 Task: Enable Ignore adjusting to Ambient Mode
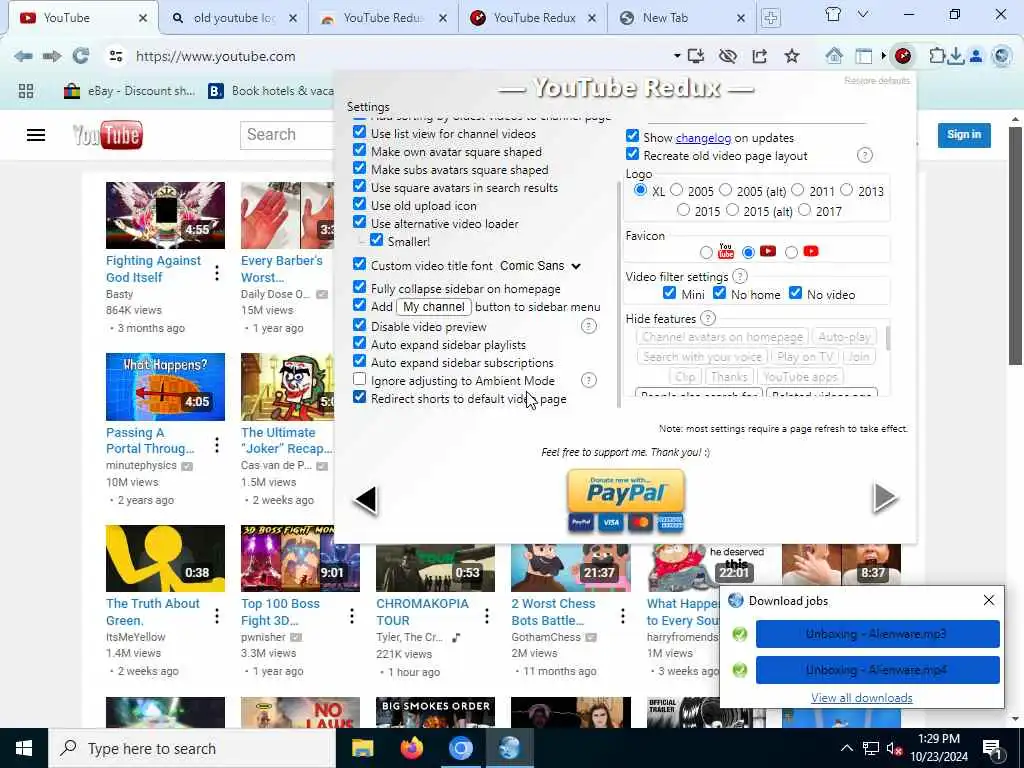tap(359, 379)
